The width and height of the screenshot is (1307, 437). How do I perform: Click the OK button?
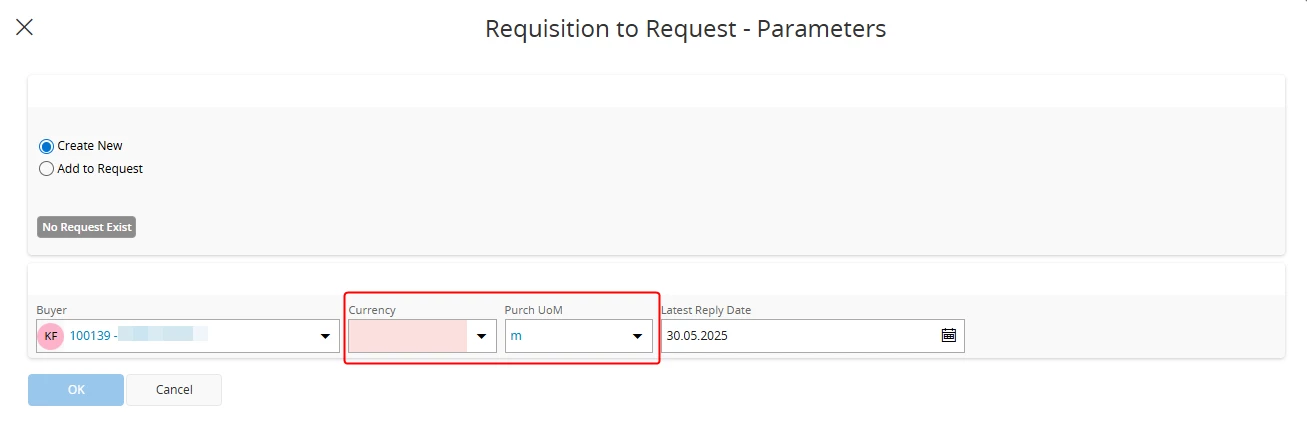click(x=76, y=390)
